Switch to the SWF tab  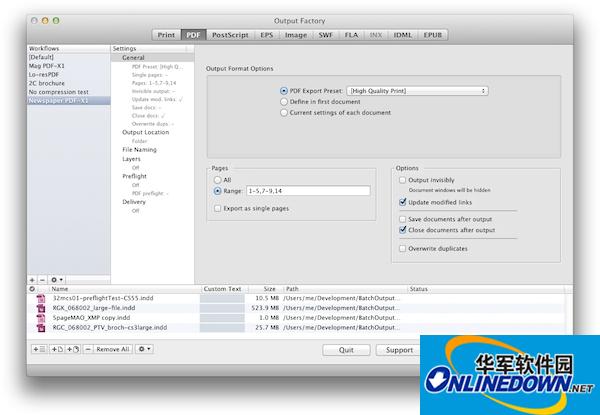[325, 35]
